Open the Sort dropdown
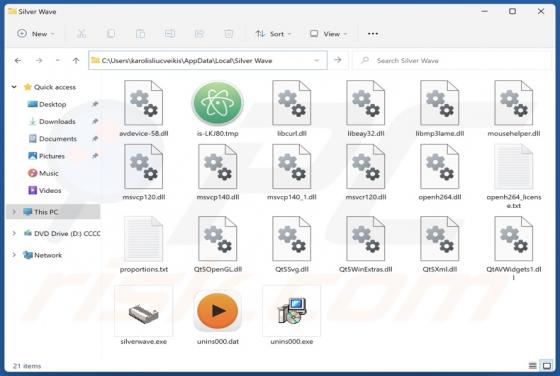This screenshot has height=376, width=560. point(273,34)
